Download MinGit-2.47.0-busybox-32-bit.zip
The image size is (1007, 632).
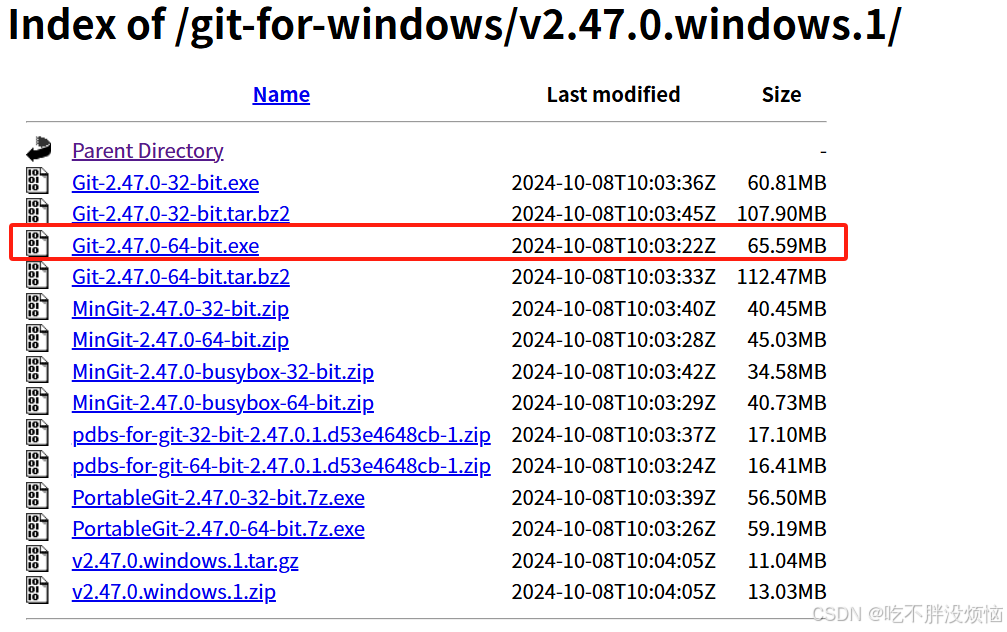(x=223, y=372)
